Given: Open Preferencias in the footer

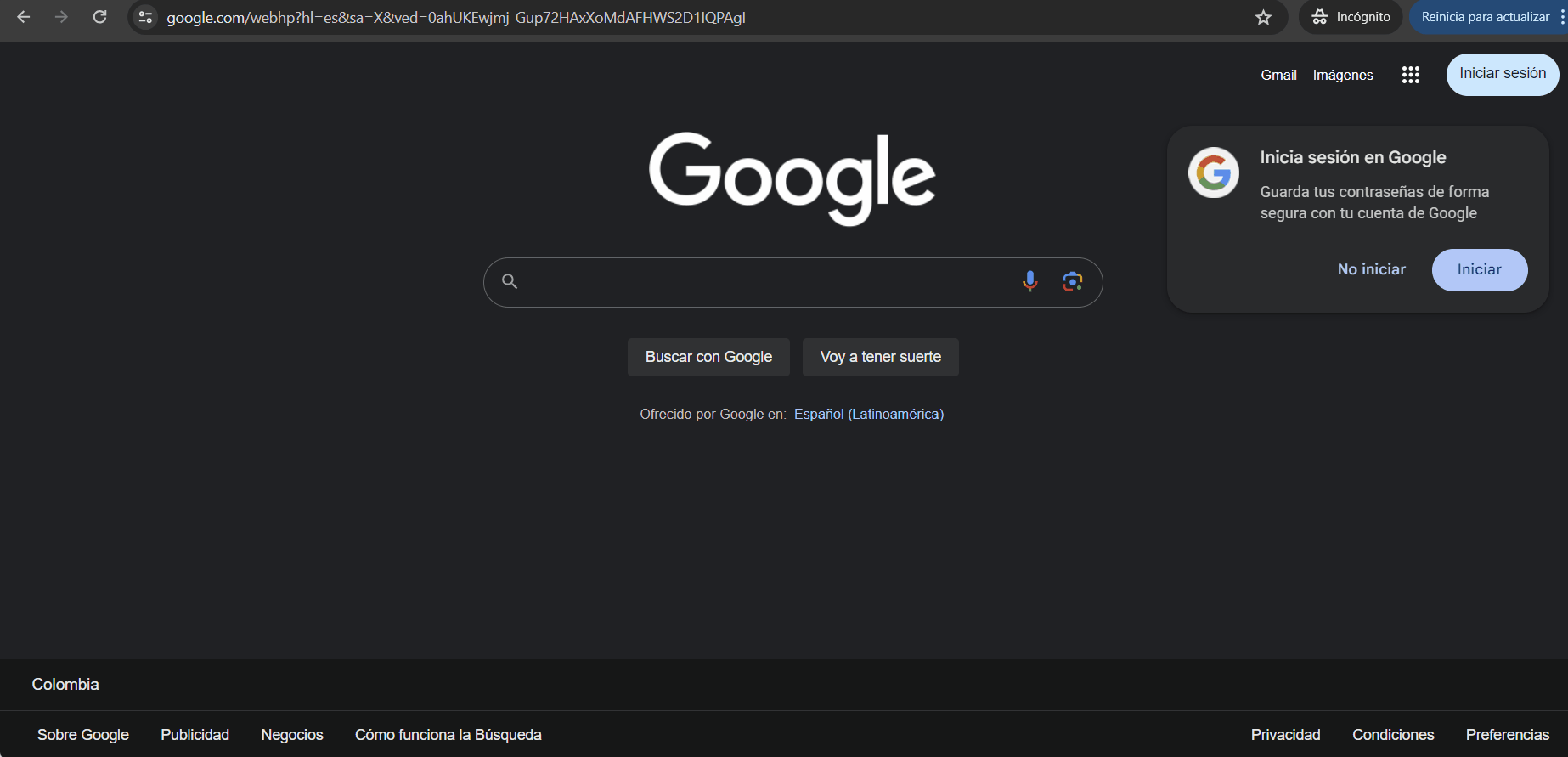Looking at the screenshot, I should (x=1507, y=734).
